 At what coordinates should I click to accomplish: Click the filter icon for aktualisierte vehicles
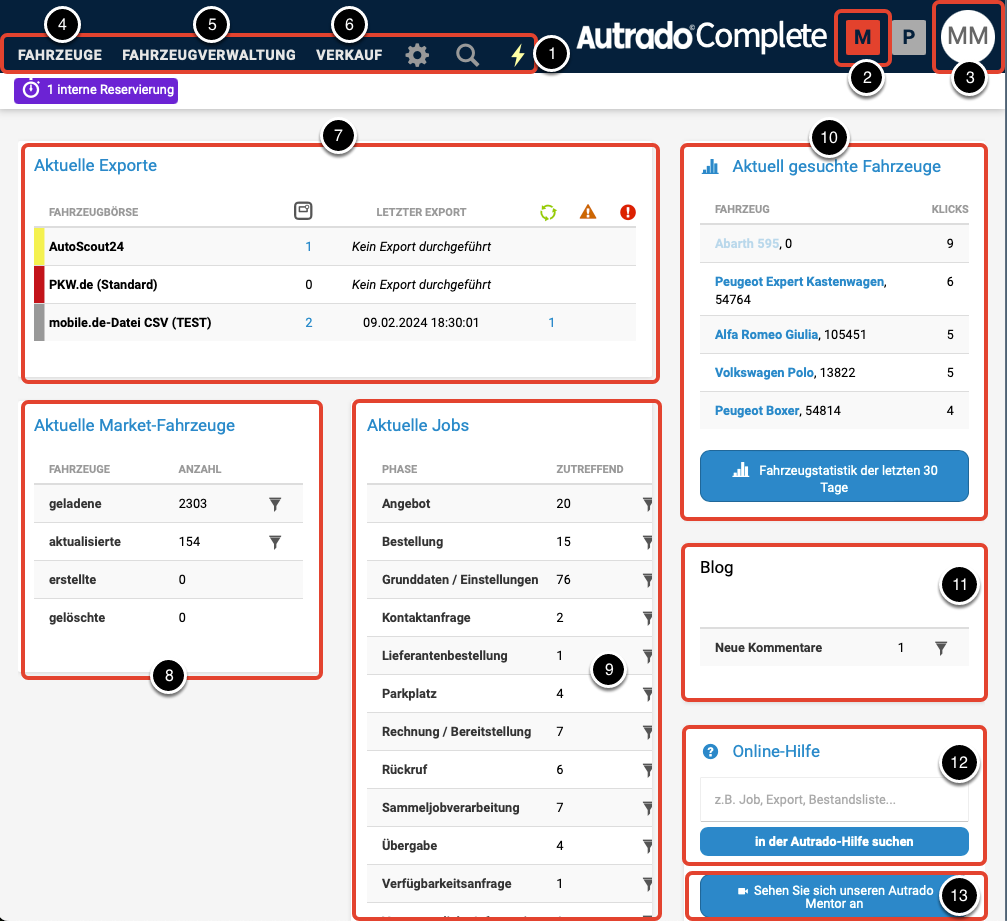tap(275, 542)
